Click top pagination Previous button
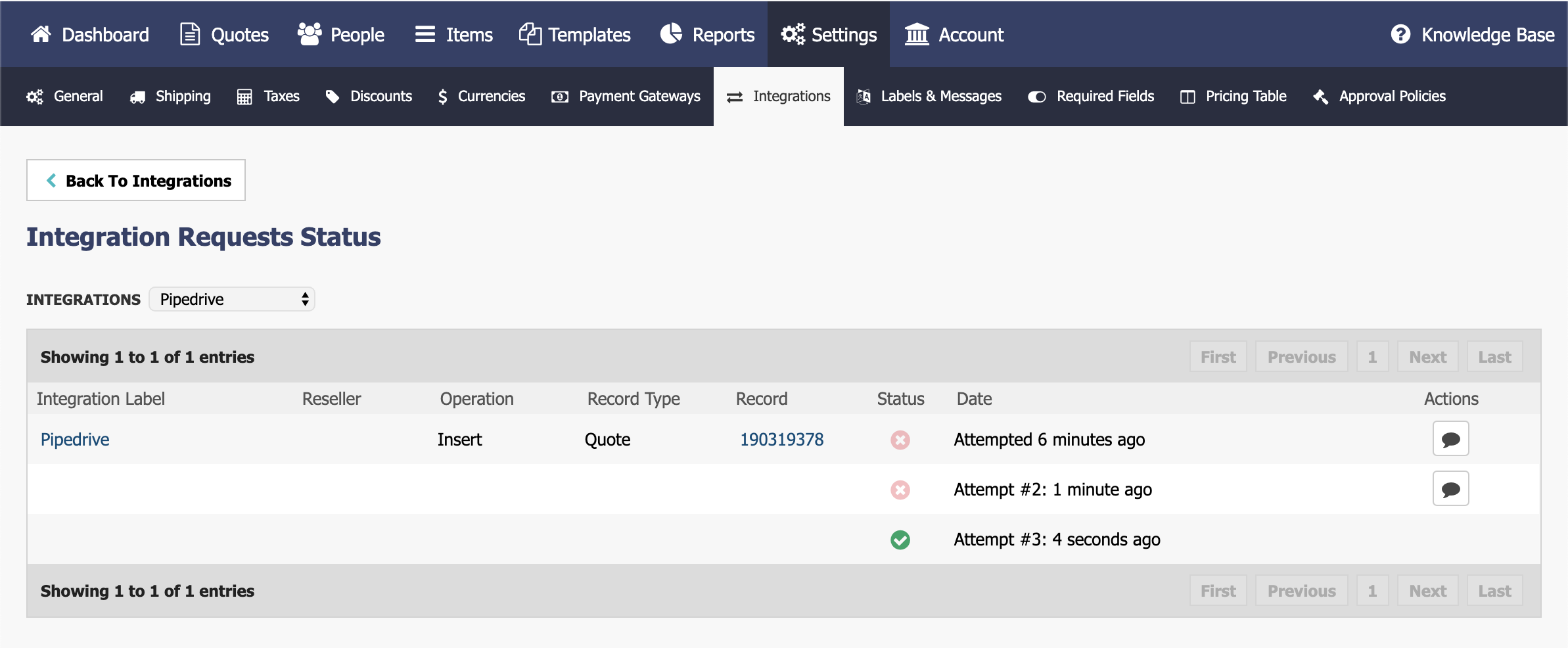This screenshot has height=648, width=1568. point(1302,357)
